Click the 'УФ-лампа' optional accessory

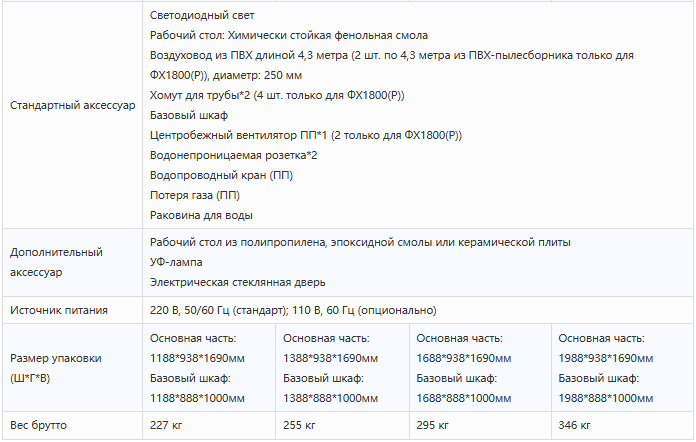[176, 262]
